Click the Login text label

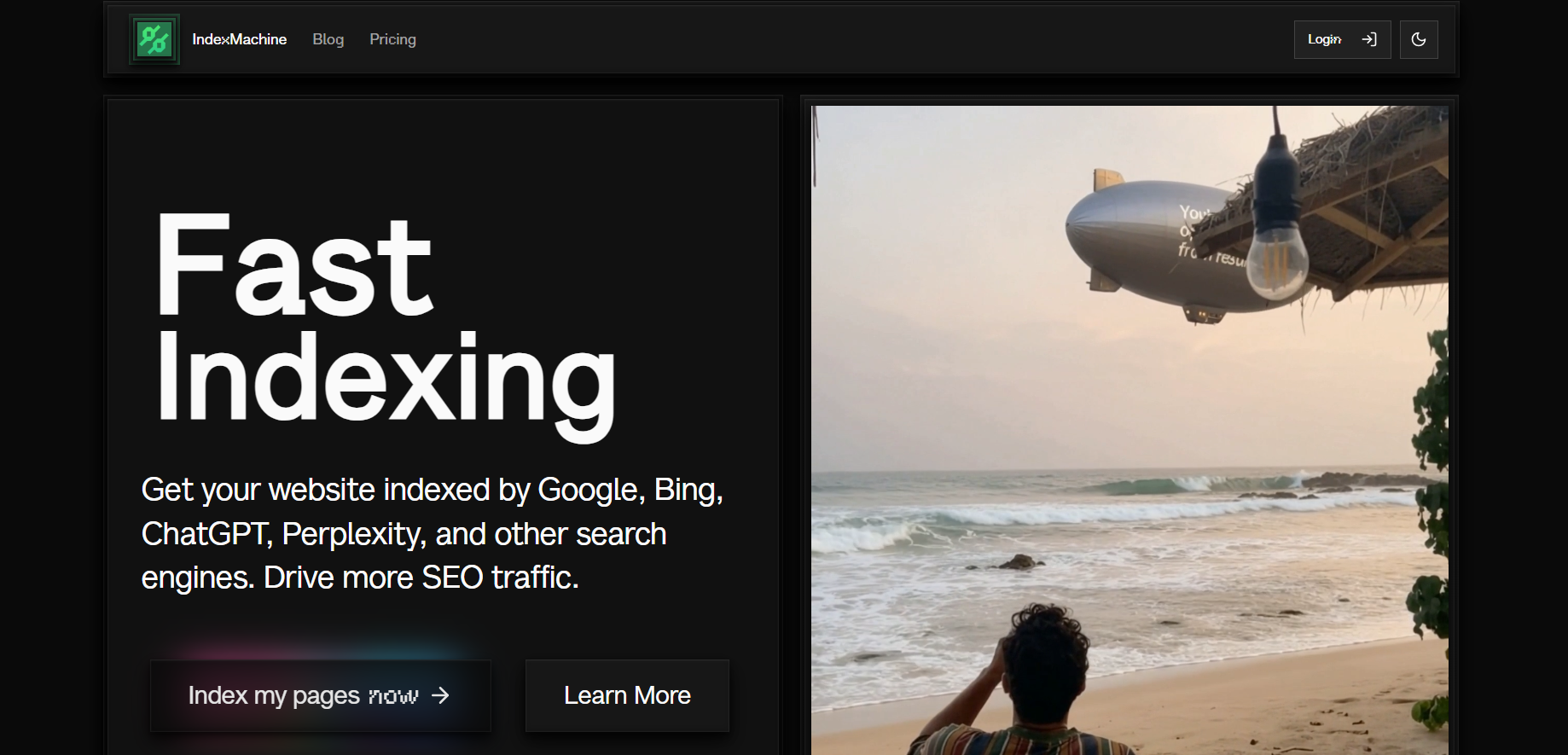click(x=1324, y=39)
